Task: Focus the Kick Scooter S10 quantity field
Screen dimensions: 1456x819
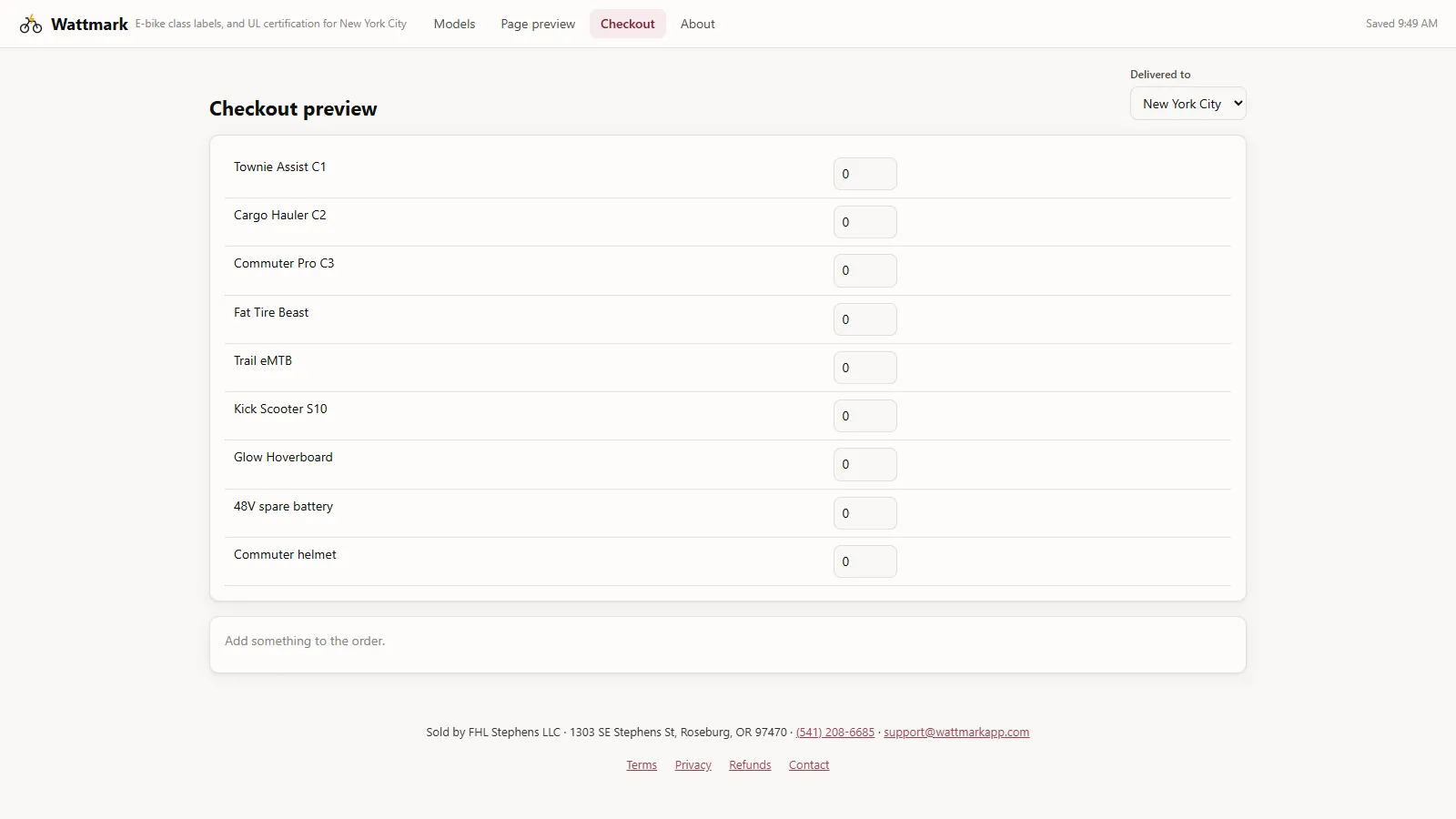Action: click(865, 416)
